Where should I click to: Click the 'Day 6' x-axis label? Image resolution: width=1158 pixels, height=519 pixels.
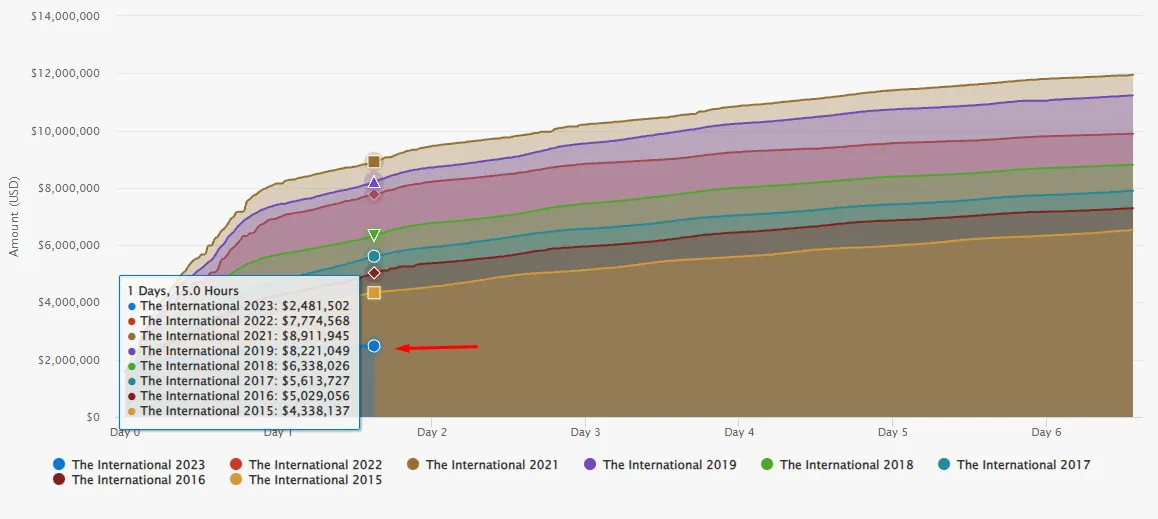coord(1046,432)
